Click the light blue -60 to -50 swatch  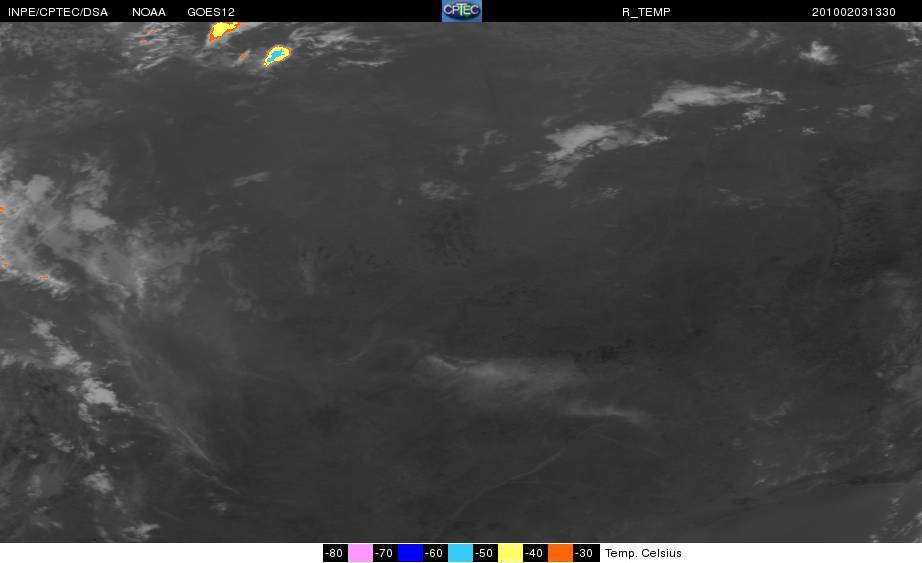[x=460, y=553]
